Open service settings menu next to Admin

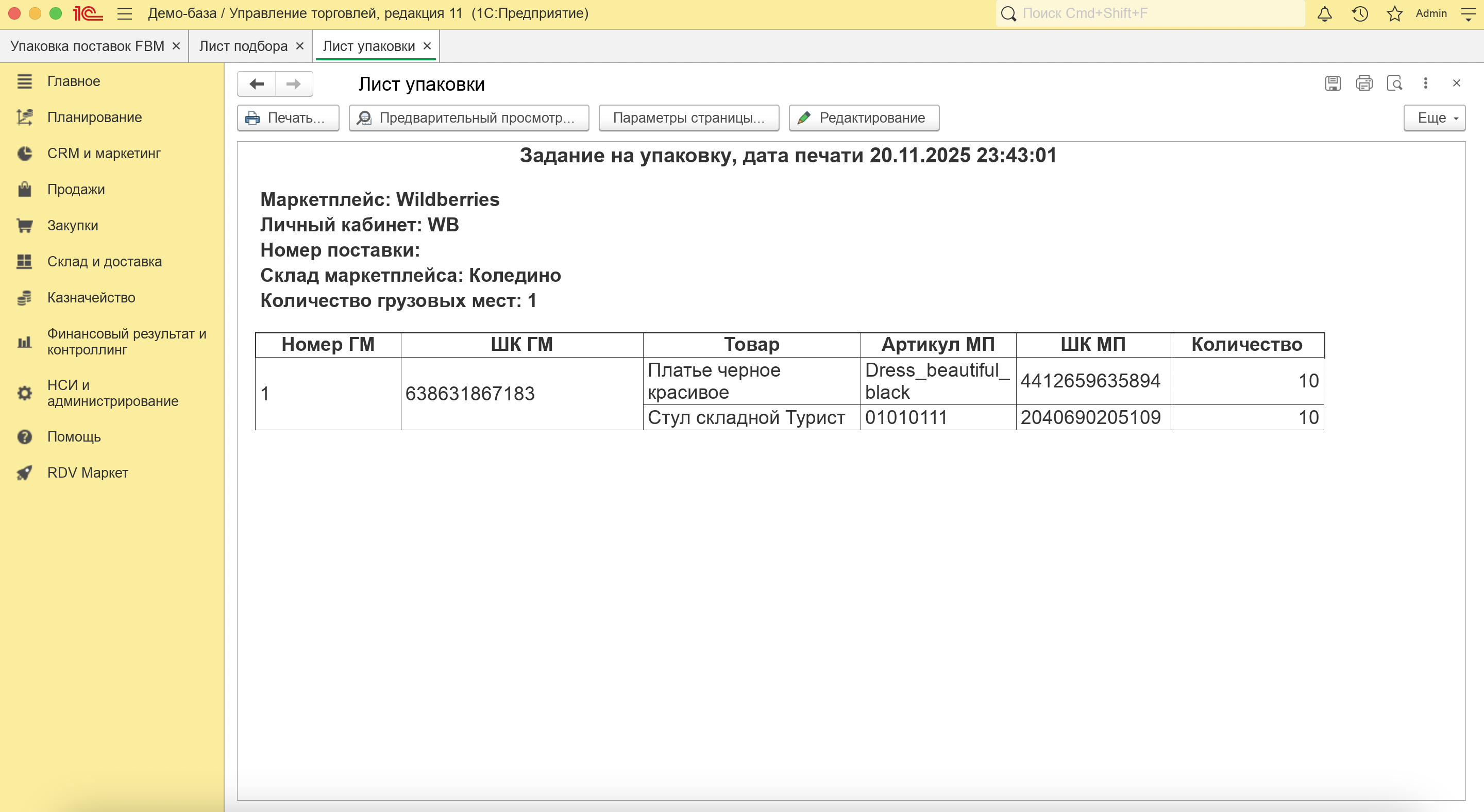(1468, 14)
